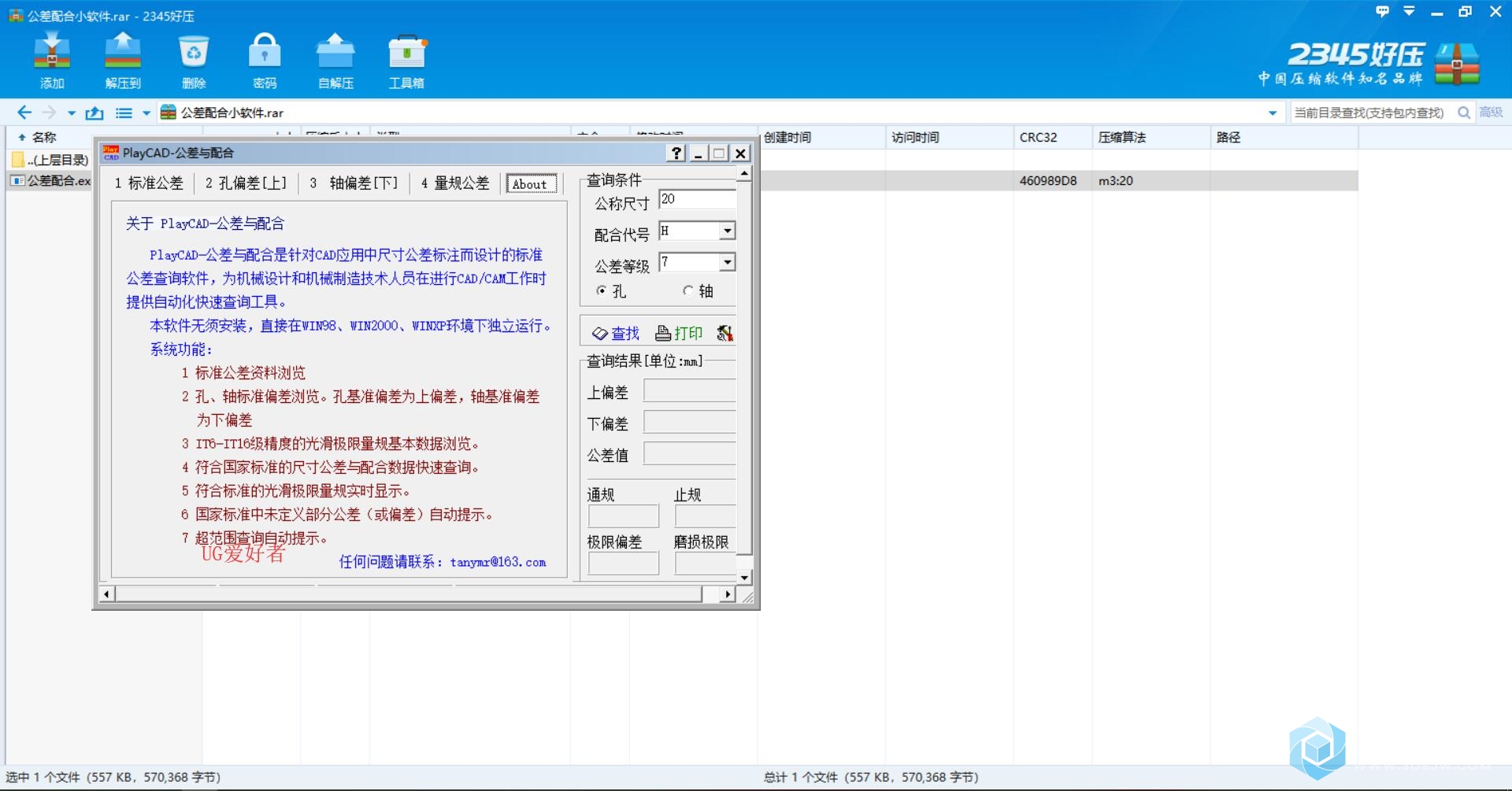This screenshot has height=791, width=1512.
Task: Click the list view mode icon
Action: (124, 113)
